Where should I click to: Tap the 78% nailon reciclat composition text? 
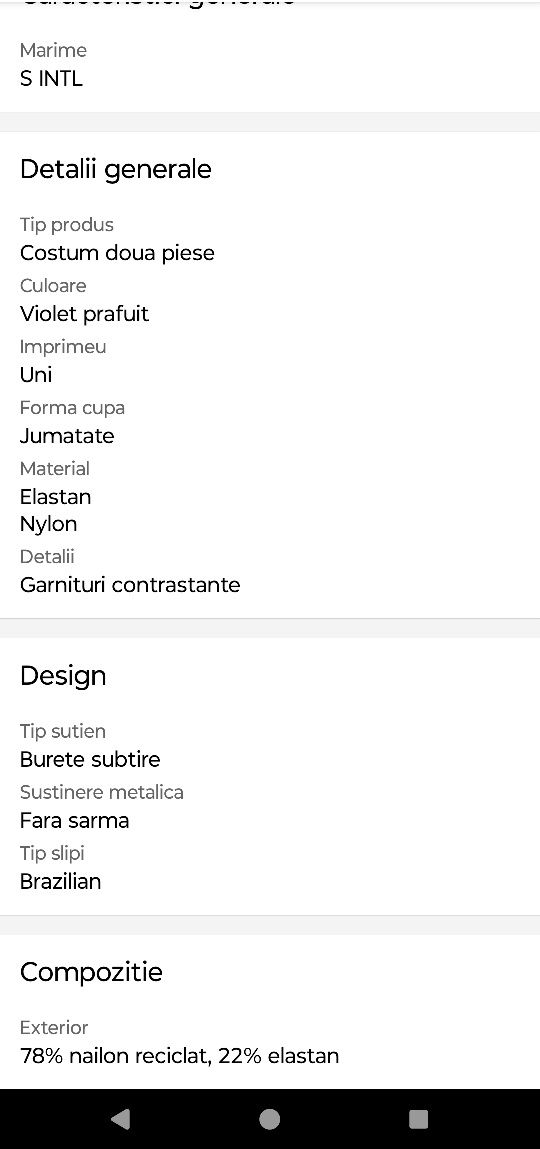pos(116,1056)
